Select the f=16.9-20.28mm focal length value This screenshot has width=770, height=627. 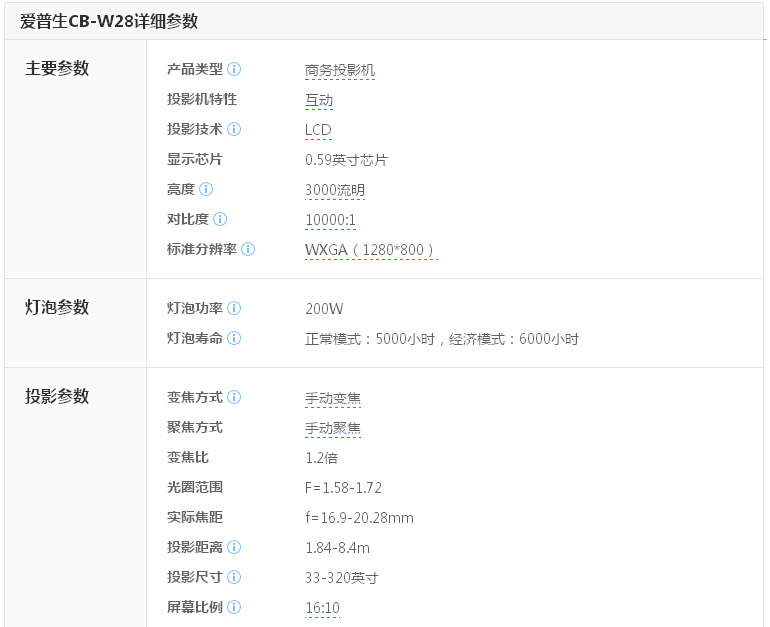359,518
